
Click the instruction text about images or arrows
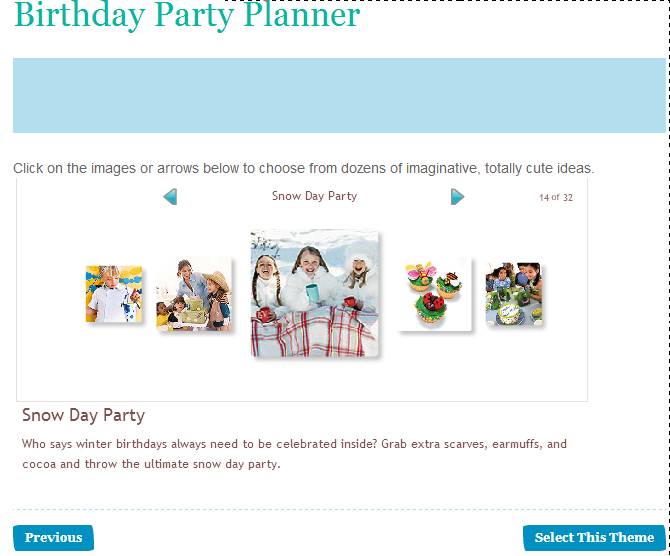303,168
